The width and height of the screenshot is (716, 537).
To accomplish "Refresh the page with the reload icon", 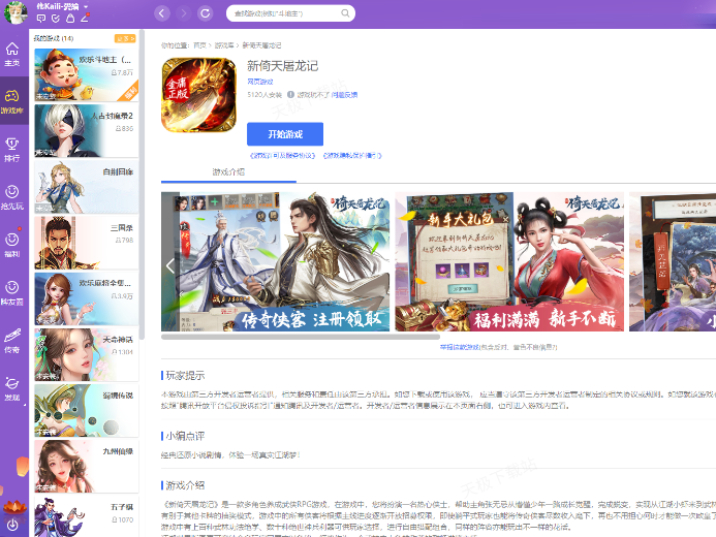I will 205,13.
